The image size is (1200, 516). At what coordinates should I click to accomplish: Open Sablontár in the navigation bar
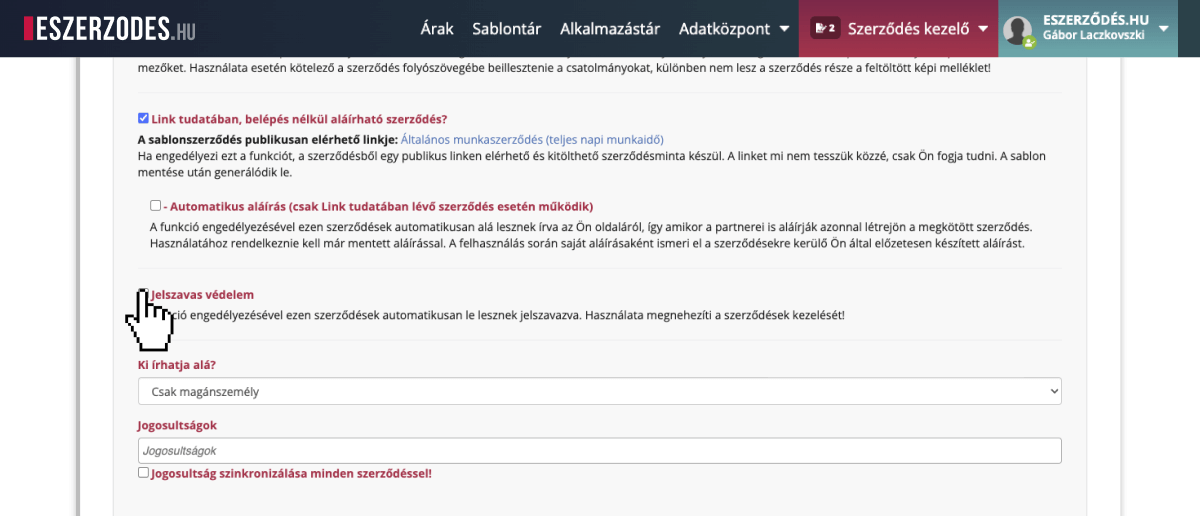point(506,29)
